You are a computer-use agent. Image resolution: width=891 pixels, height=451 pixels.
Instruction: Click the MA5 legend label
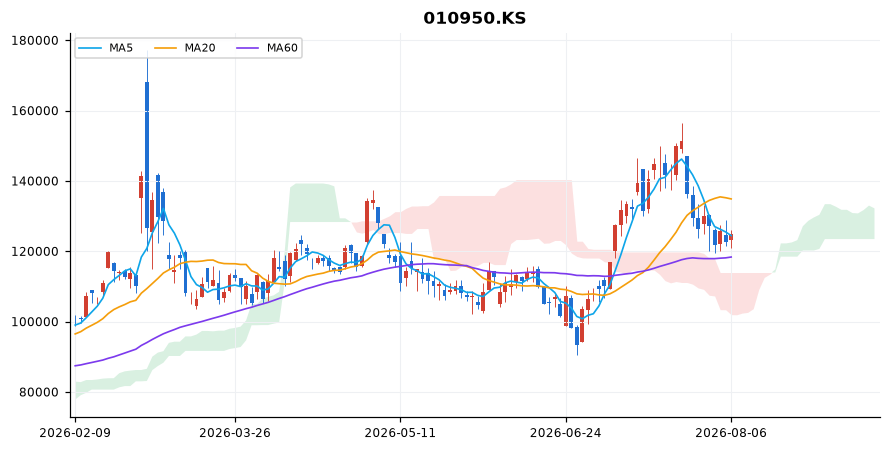(121, 48)
